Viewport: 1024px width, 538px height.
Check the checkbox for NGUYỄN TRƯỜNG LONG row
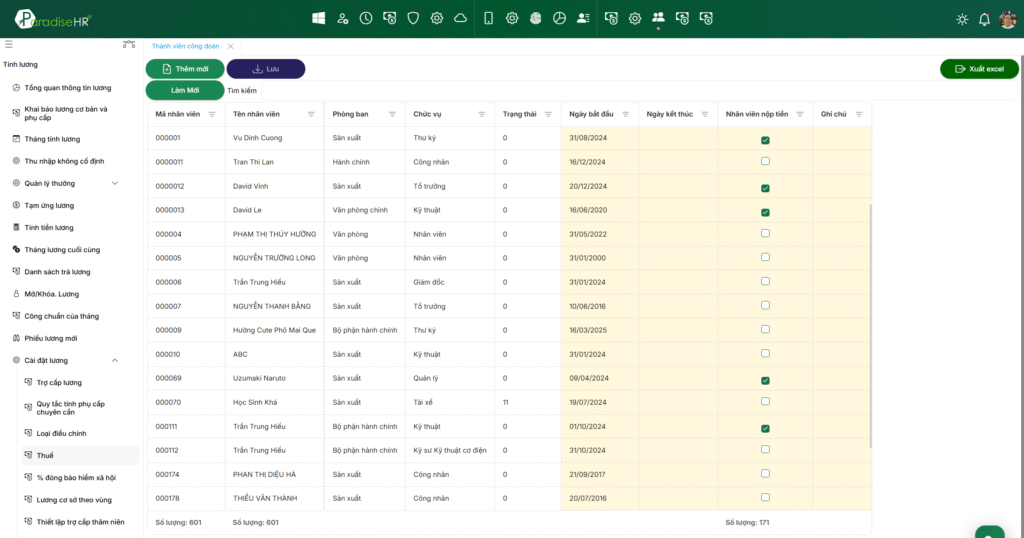pyautogui.click(x=765, y=257)
